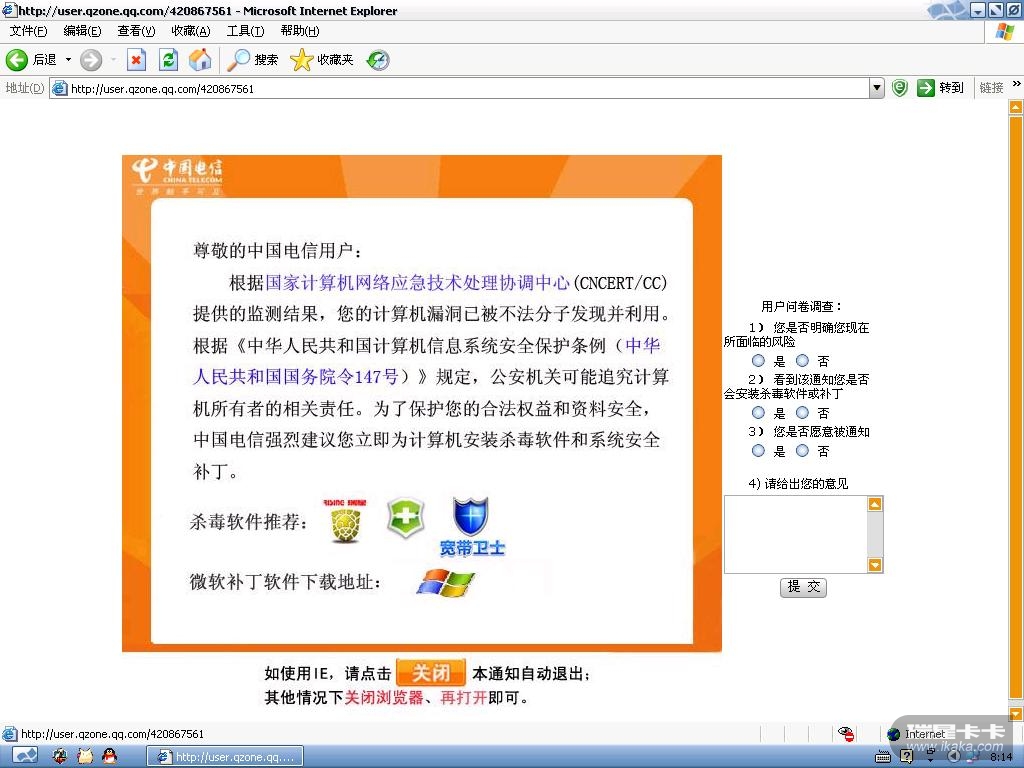Click the opinion text area for question 4
The height and width of the screenshot is (768, 1024).
pos(795,534)
